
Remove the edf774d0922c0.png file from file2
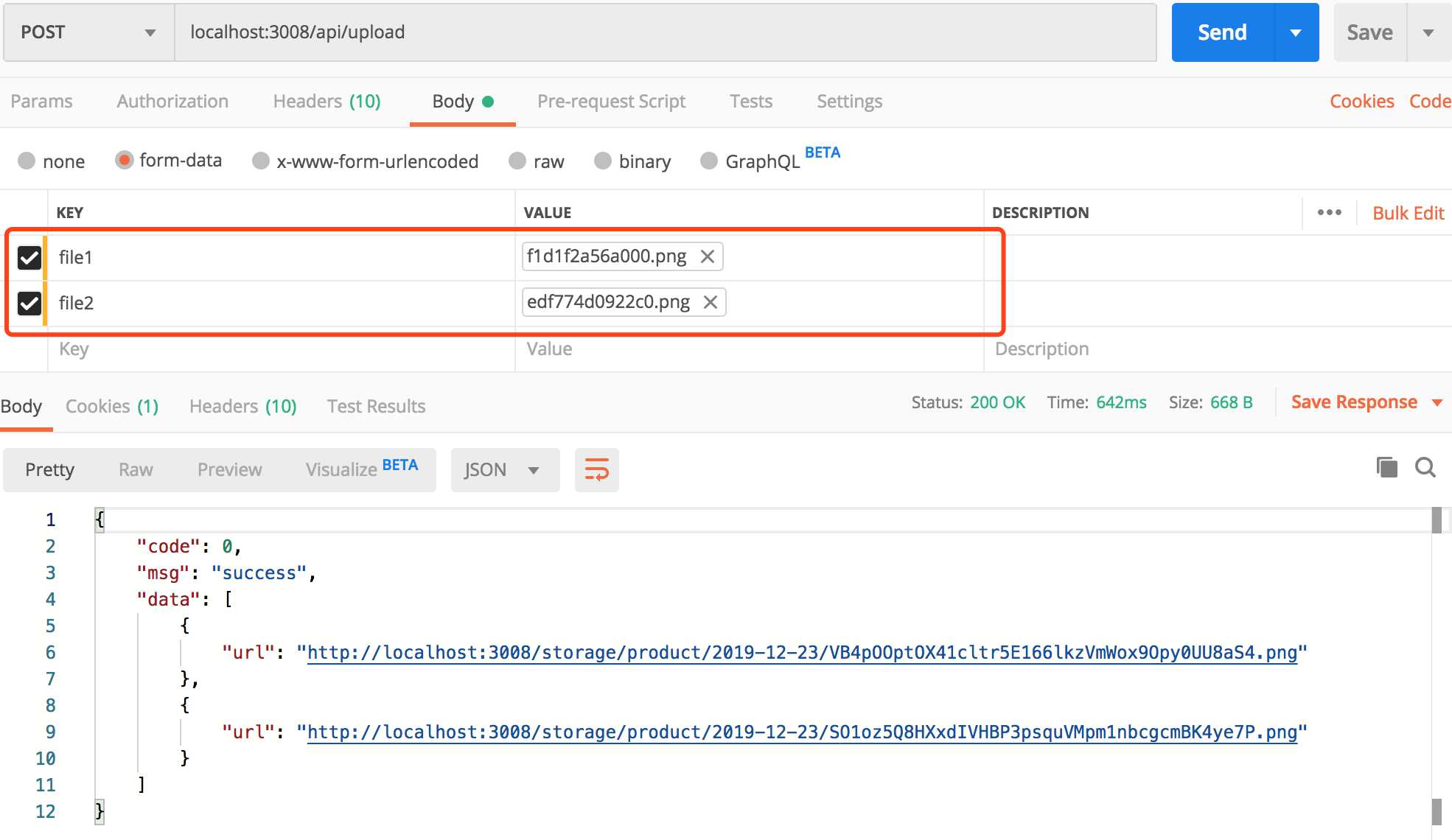pyautogui.click(x=710, y=302)
